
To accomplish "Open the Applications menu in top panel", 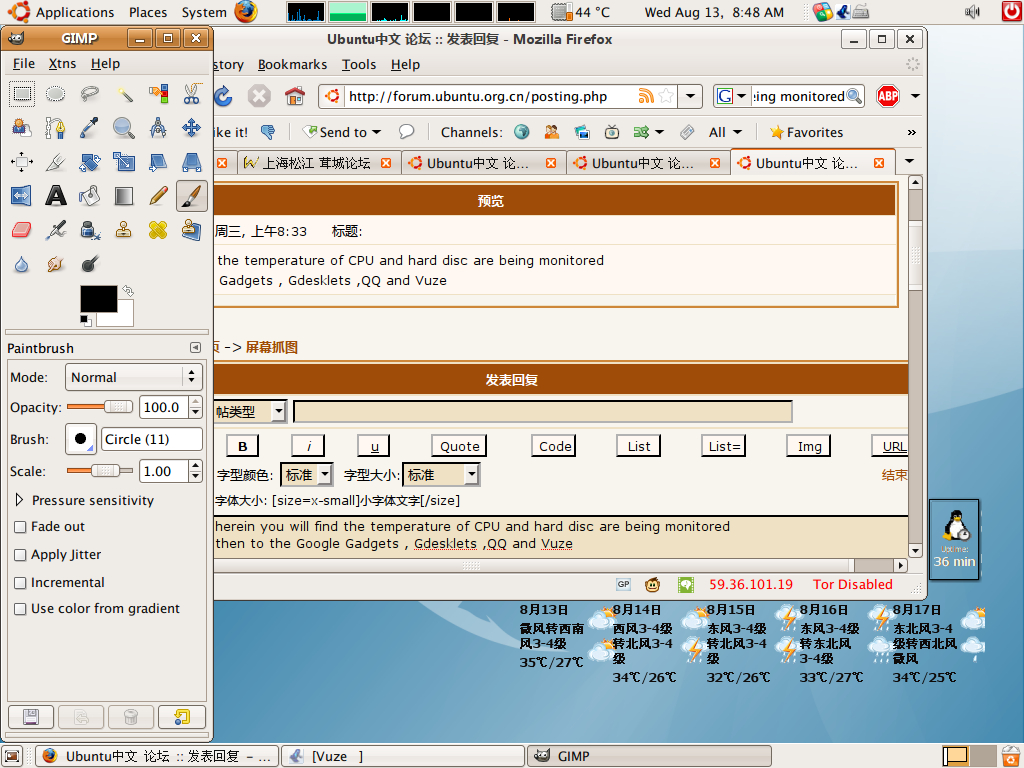I will 74,12.
